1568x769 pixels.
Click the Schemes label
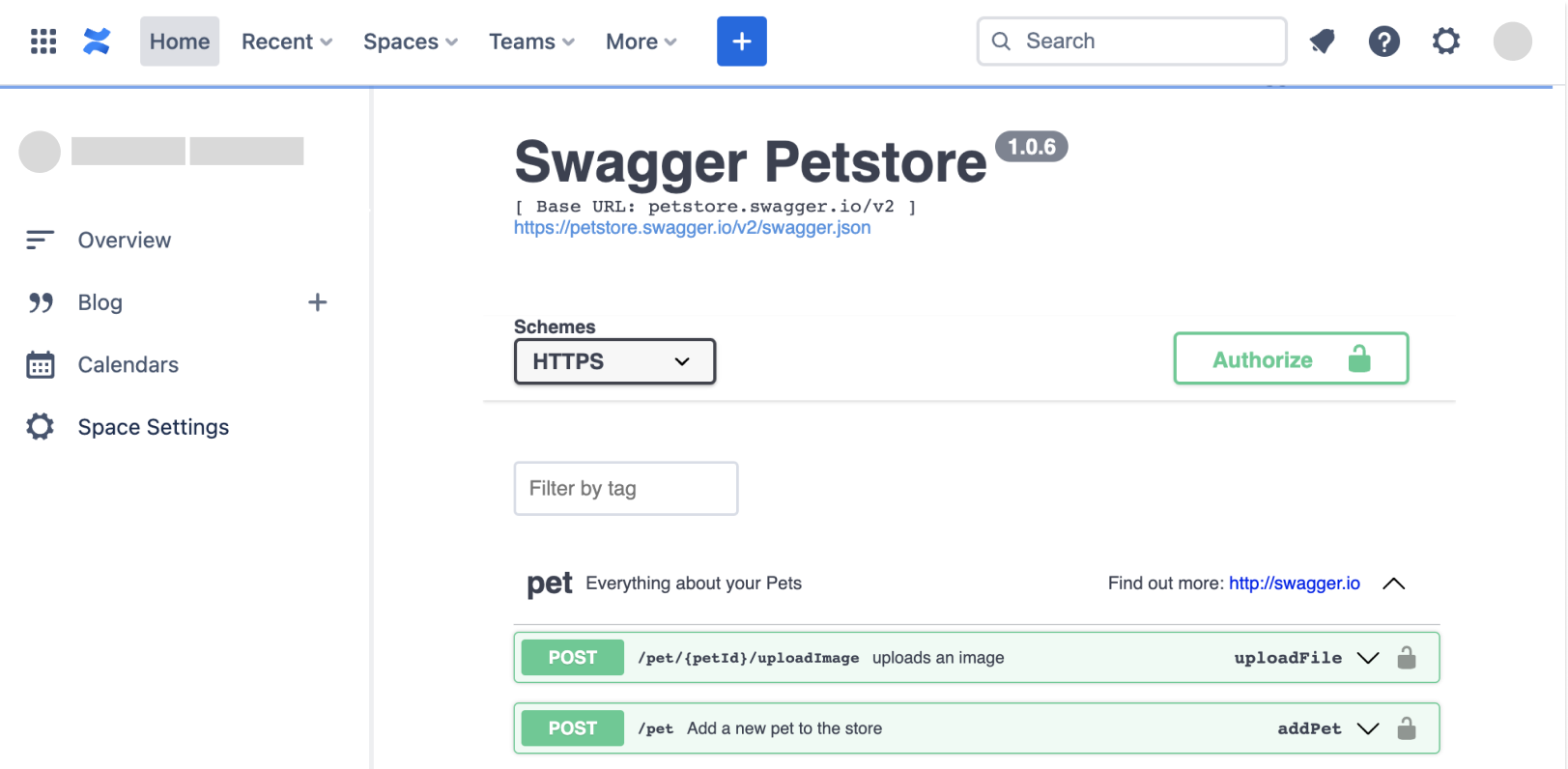[x=555, y=327]
